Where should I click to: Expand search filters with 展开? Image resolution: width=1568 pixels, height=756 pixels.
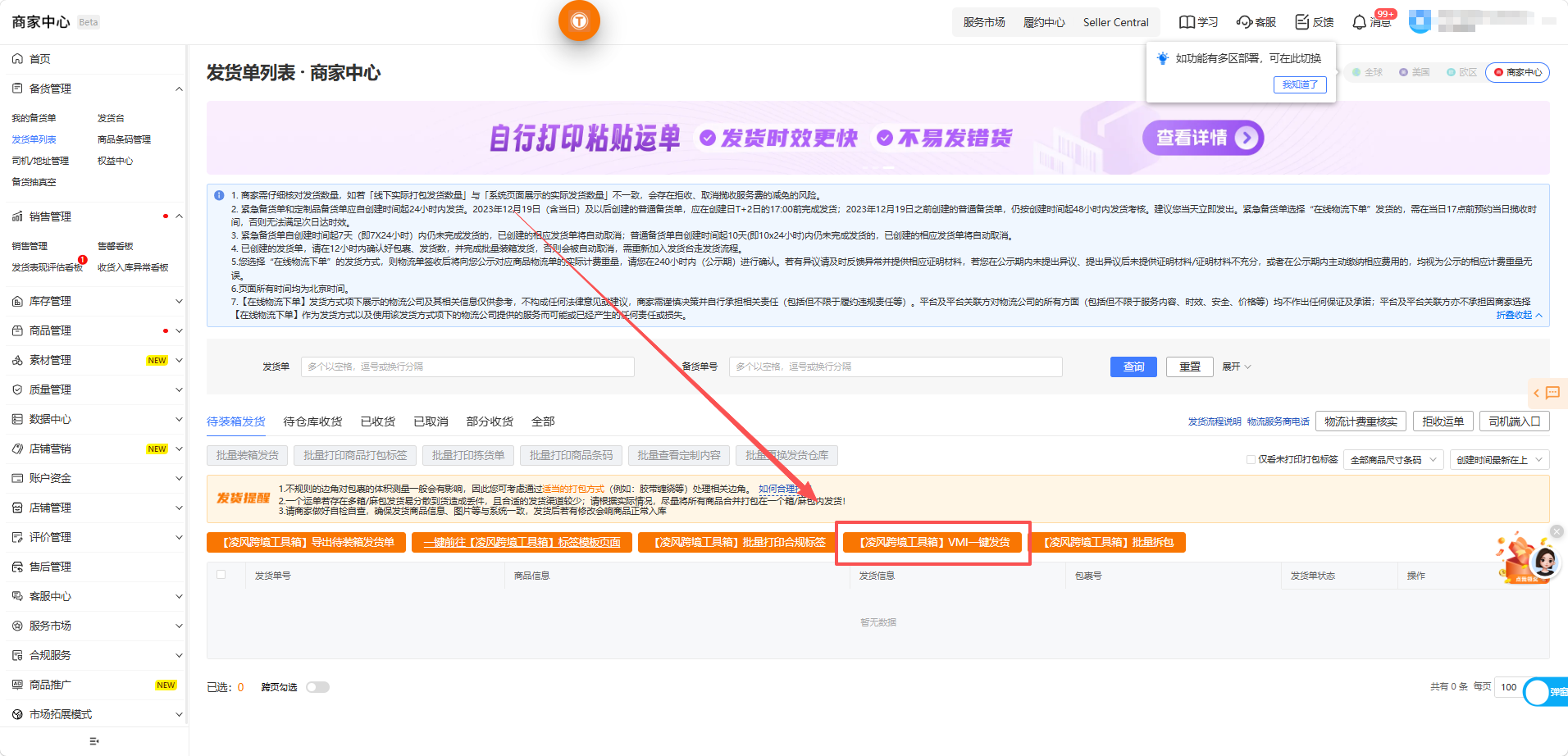click(x=1236, y=367)
